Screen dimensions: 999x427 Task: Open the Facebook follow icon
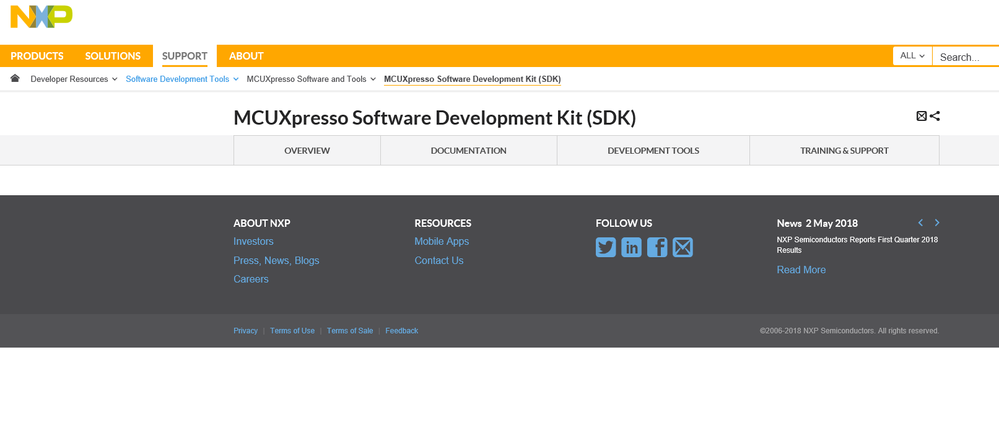point(657,247)
